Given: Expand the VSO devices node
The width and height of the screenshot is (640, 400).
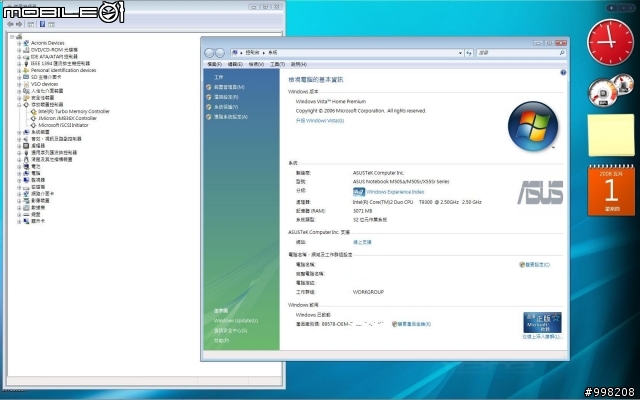Looking at the screenshot, I should click(19, 84).
